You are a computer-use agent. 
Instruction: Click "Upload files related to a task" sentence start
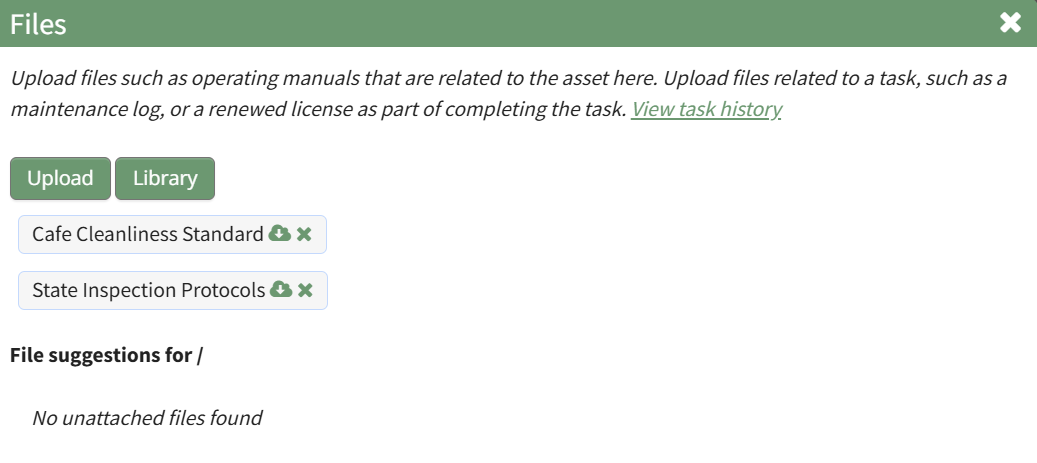point(771,78)
